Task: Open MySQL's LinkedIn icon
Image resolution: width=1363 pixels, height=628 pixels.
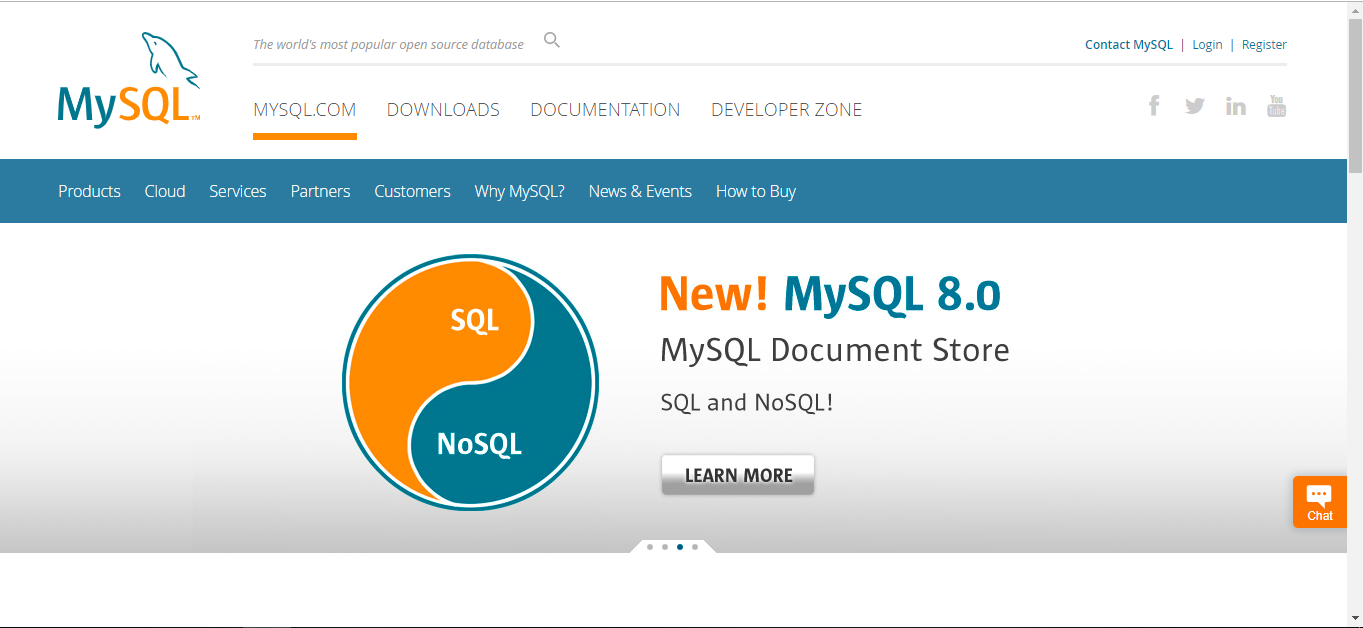Action: pyautogui.click(x=1236, y=106)
